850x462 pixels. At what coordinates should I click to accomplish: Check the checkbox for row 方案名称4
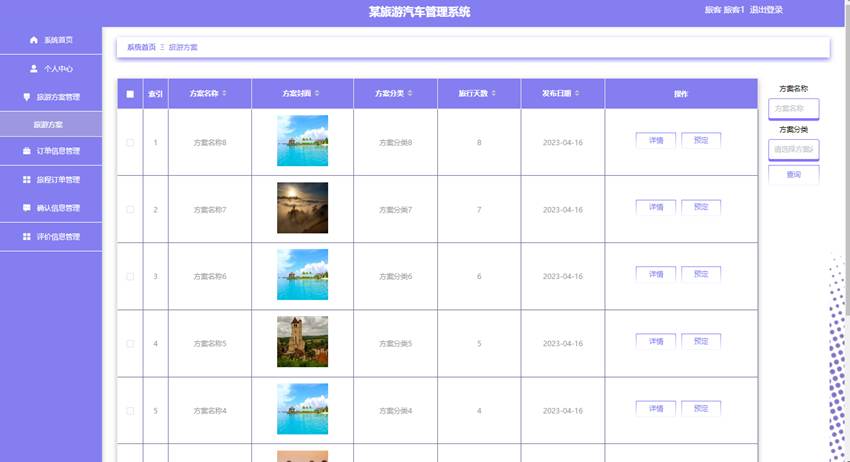(x=130, y=411)
